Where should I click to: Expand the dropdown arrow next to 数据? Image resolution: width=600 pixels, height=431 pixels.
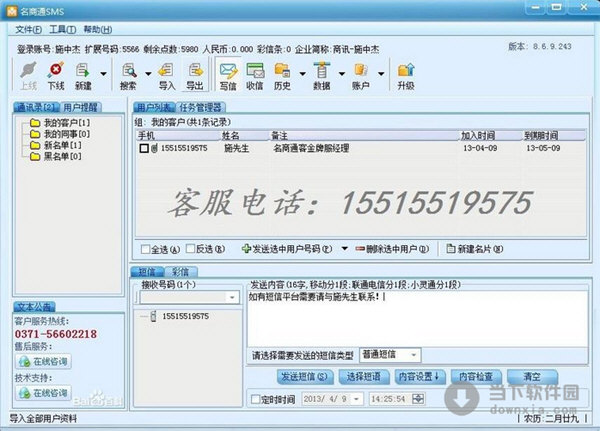[x=342, y=73]
